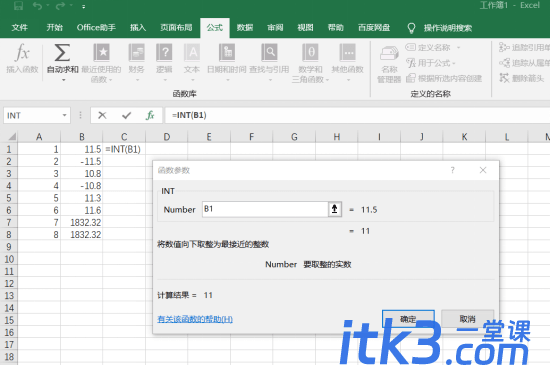The image size is (551, 366).
Task: Switch to the Insert tab
Action: tap(138, 28)
